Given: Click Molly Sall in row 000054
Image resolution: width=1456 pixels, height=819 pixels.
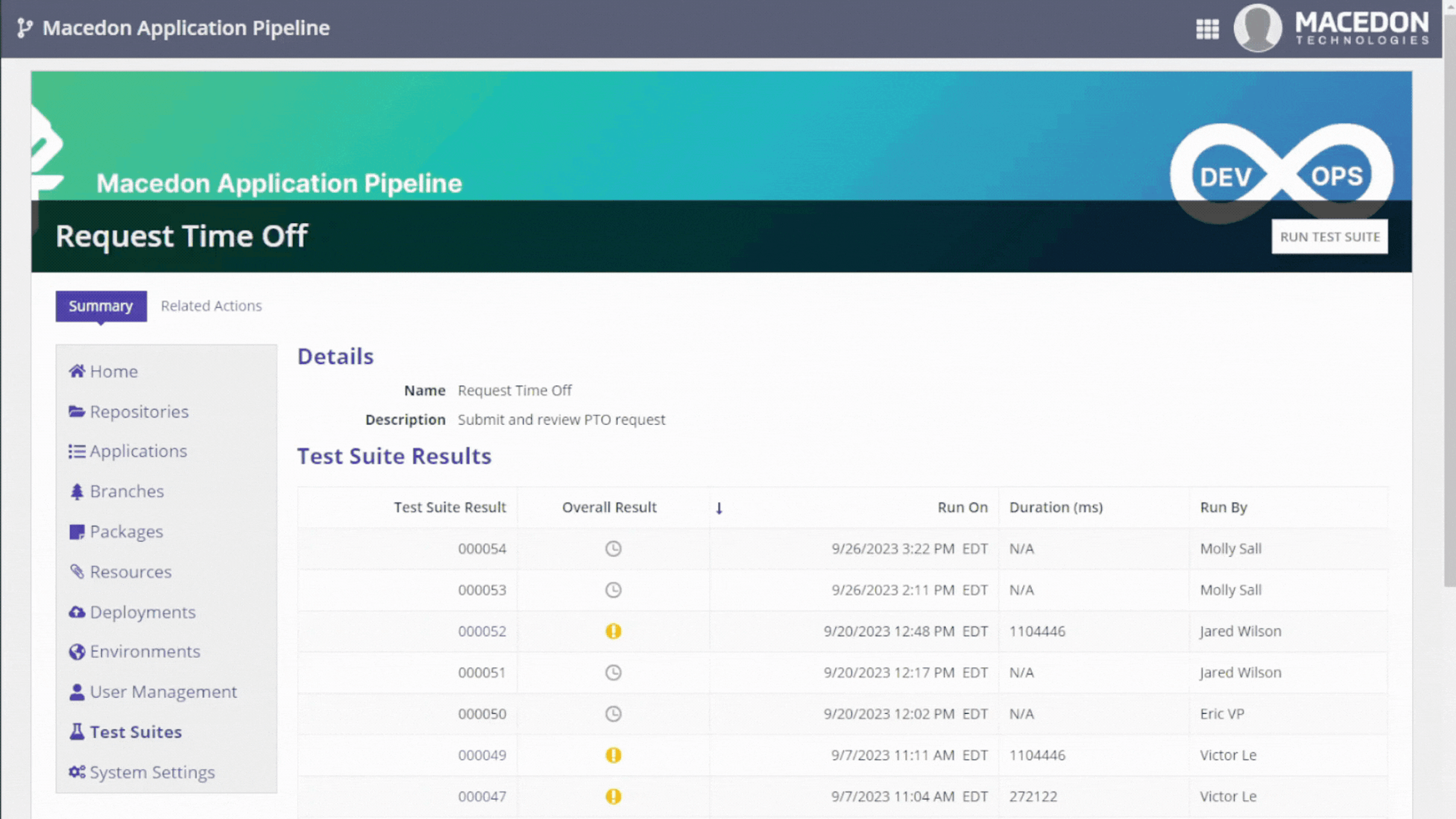Looking at the screenshot, I should 1230,549.
